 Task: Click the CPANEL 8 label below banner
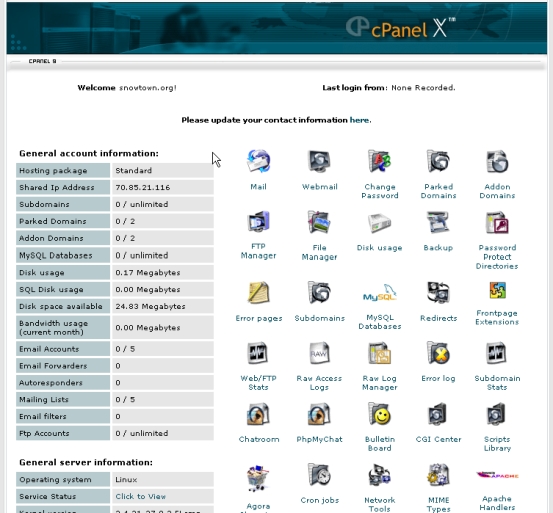click(x=42, y=61)
